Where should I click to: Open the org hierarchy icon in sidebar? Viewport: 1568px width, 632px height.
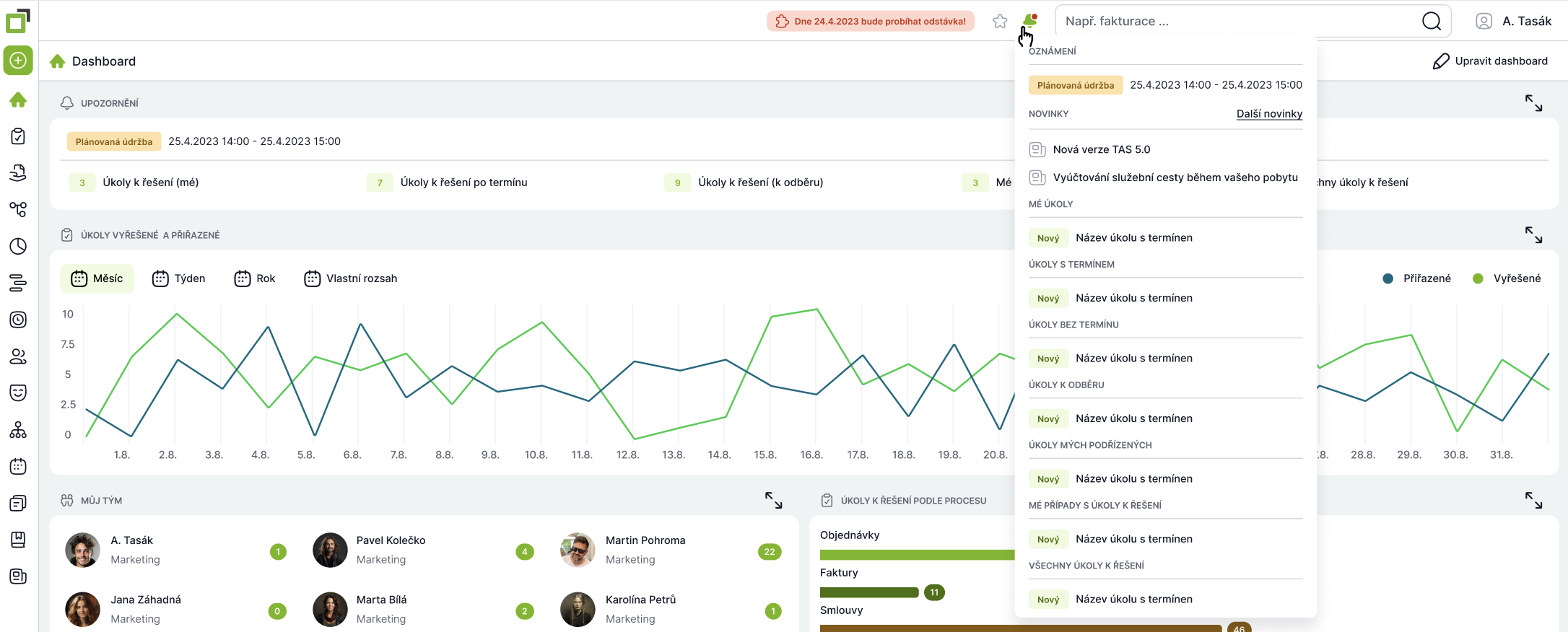click(18, 430)
